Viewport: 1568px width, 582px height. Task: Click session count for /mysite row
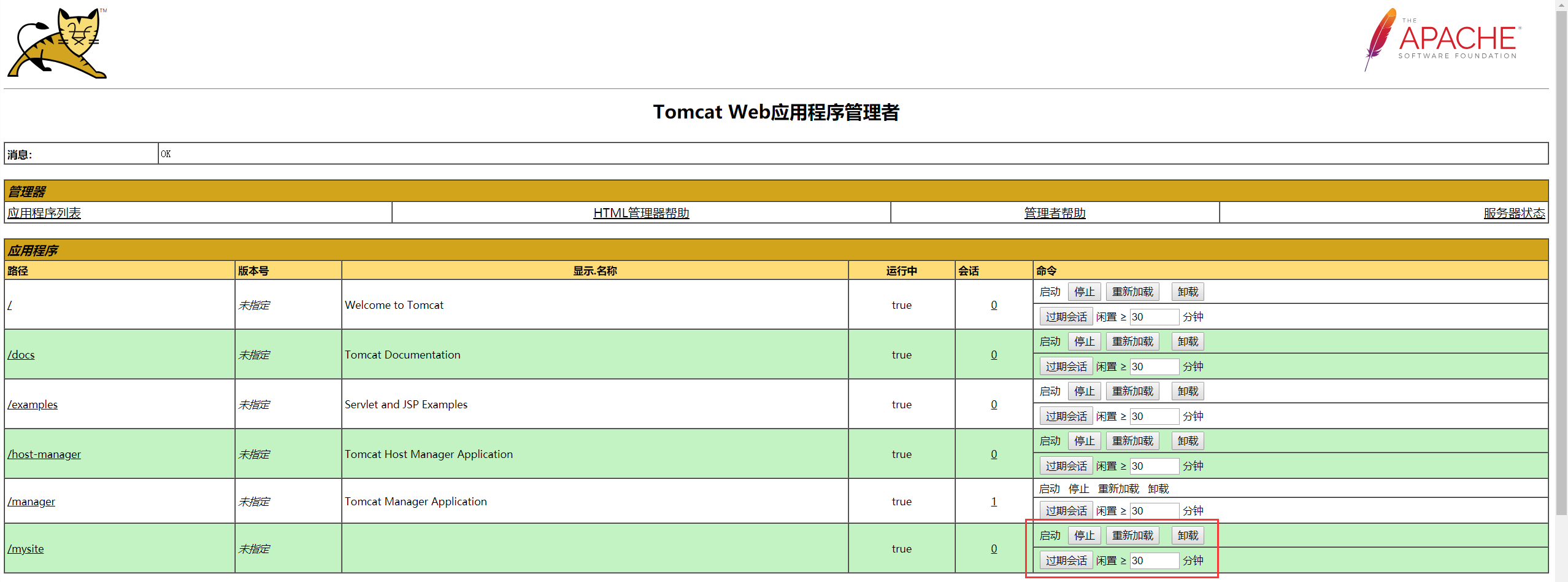click(994, 549)
